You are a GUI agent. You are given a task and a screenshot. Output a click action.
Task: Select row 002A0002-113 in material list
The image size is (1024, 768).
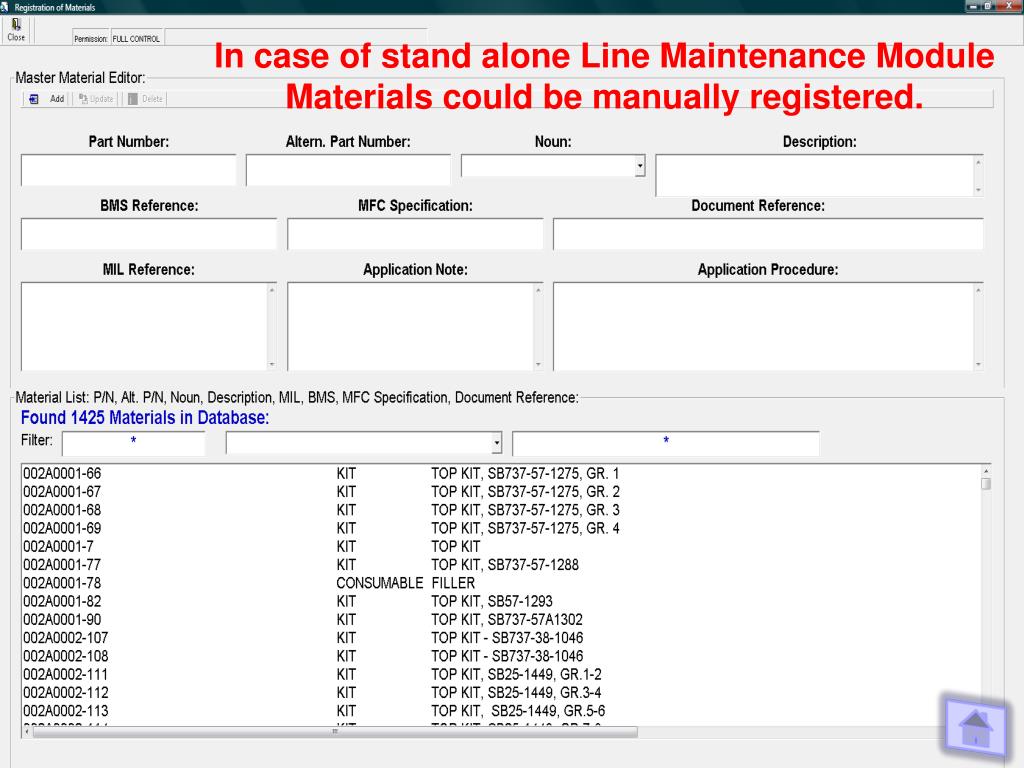pos(501,711)
